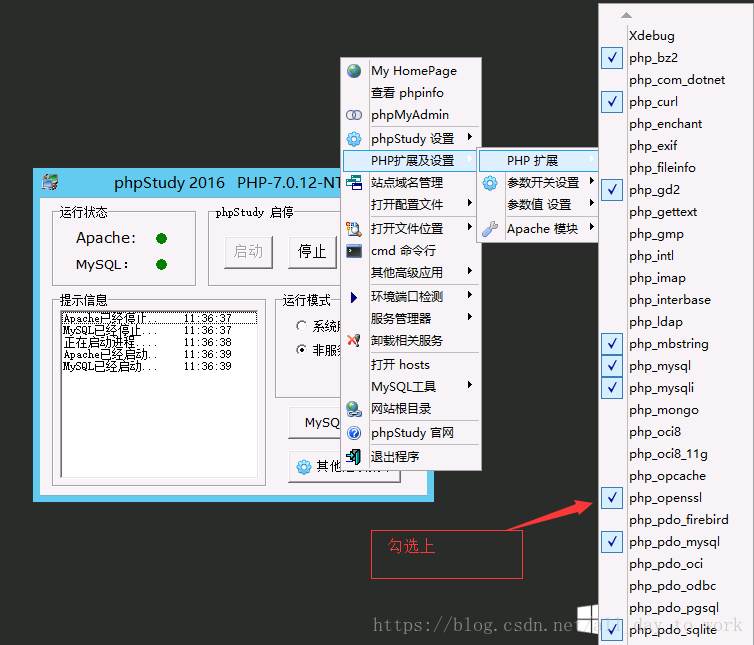Screen dimensions: 754x645
Task: Click the open file location icon
Action: pyautogui.click(x=354, y=229)
